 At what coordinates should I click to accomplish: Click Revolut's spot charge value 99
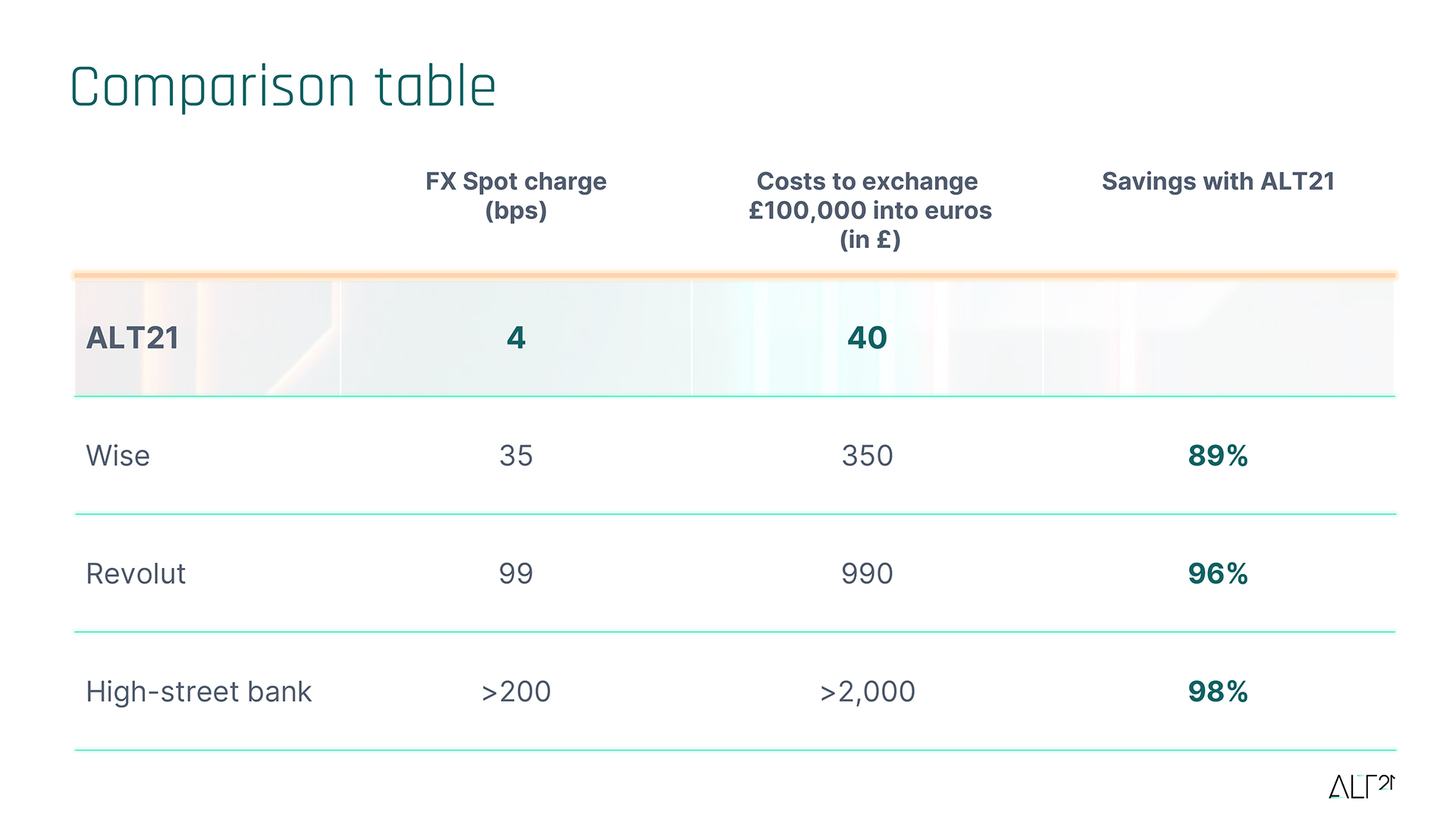[x=516, y=574]
